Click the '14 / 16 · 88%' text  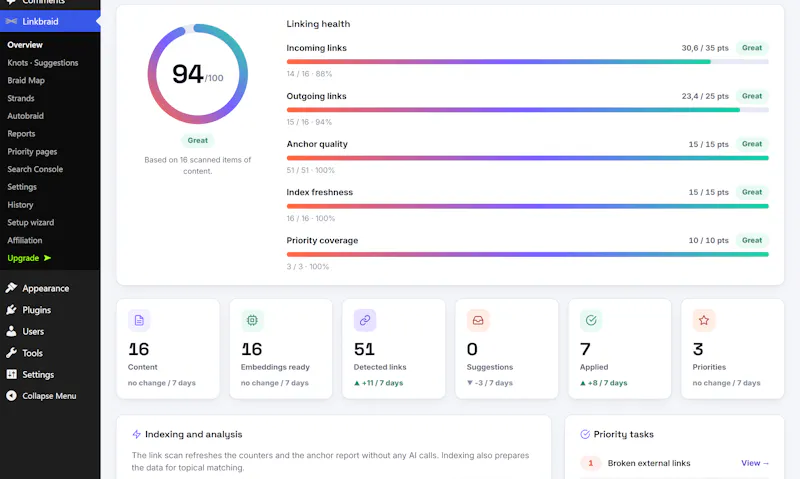[x=309, y=74]
